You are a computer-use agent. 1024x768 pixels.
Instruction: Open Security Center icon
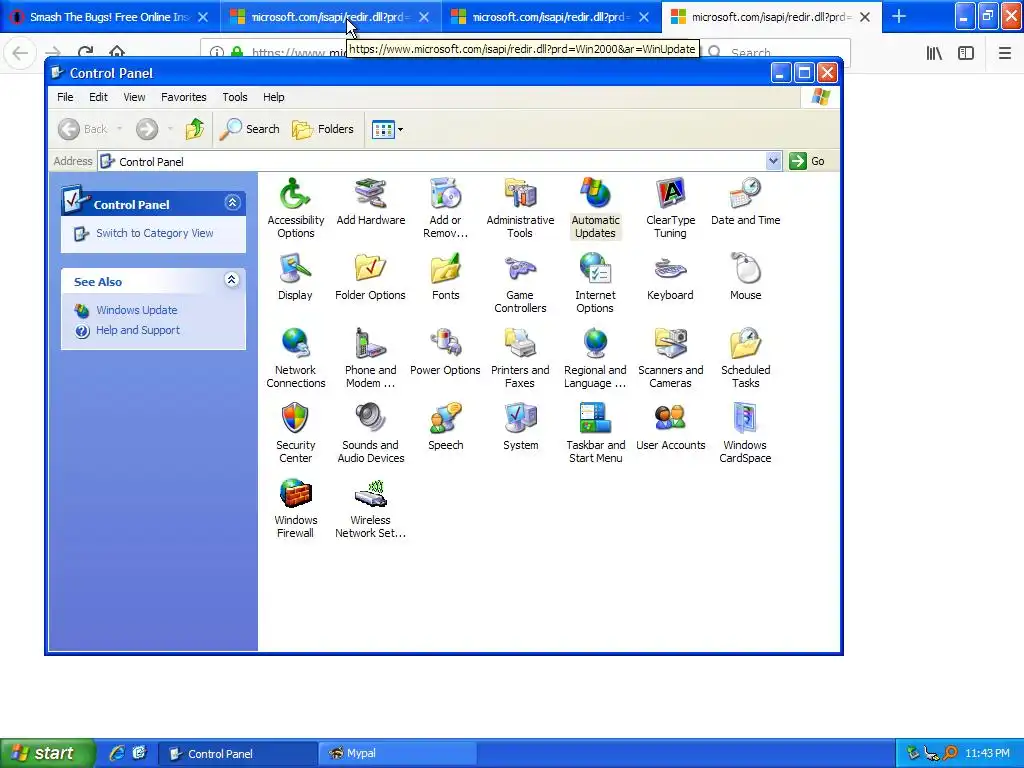[295, 433]
